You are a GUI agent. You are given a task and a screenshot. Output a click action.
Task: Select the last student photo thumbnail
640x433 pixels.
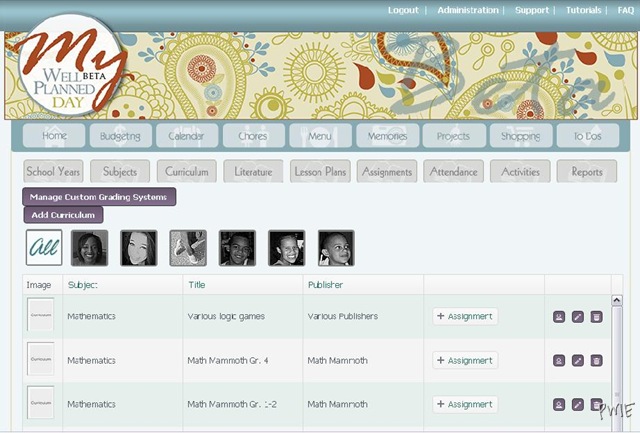click(x=336, y=248)
